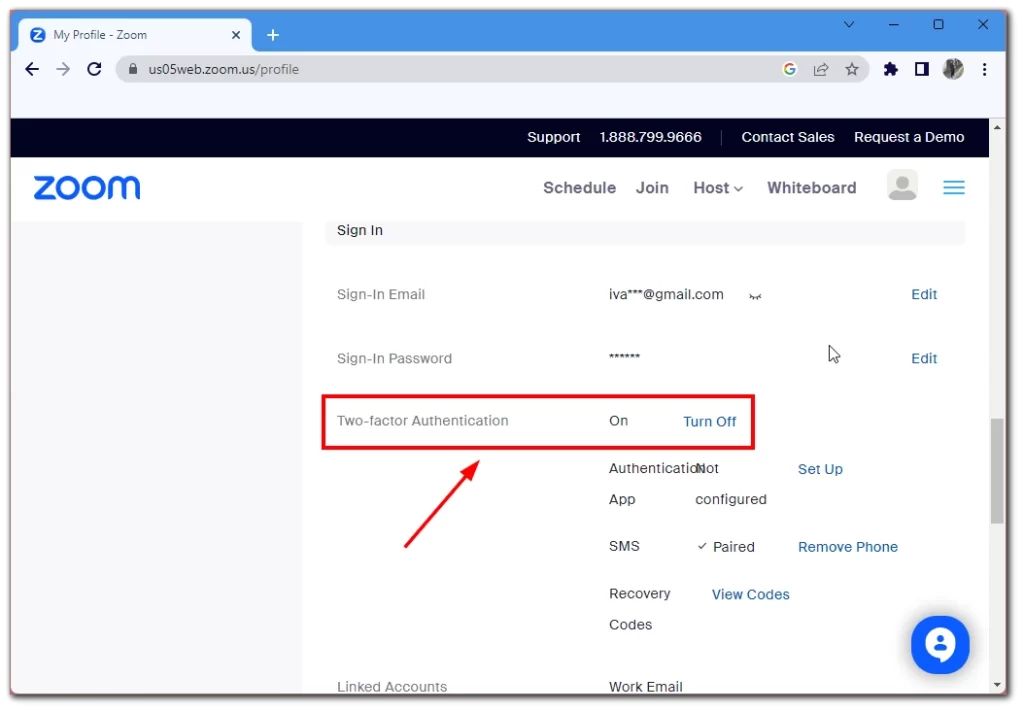1024x712 pixels.
Task: Set Up the Authentication App
Action: [x=820, y=470]
